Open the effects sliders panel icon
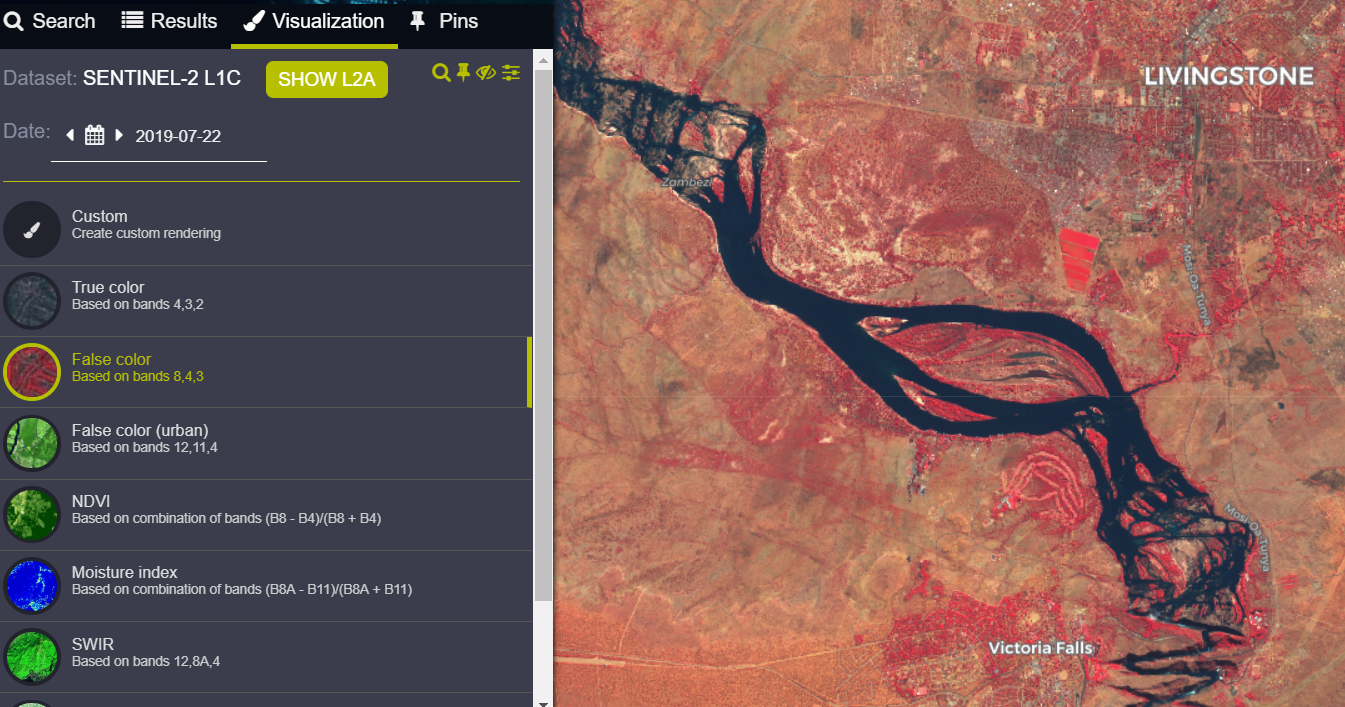Image resolution: width=1345 pixels, height=707 pixels. [x=511, y=73]
